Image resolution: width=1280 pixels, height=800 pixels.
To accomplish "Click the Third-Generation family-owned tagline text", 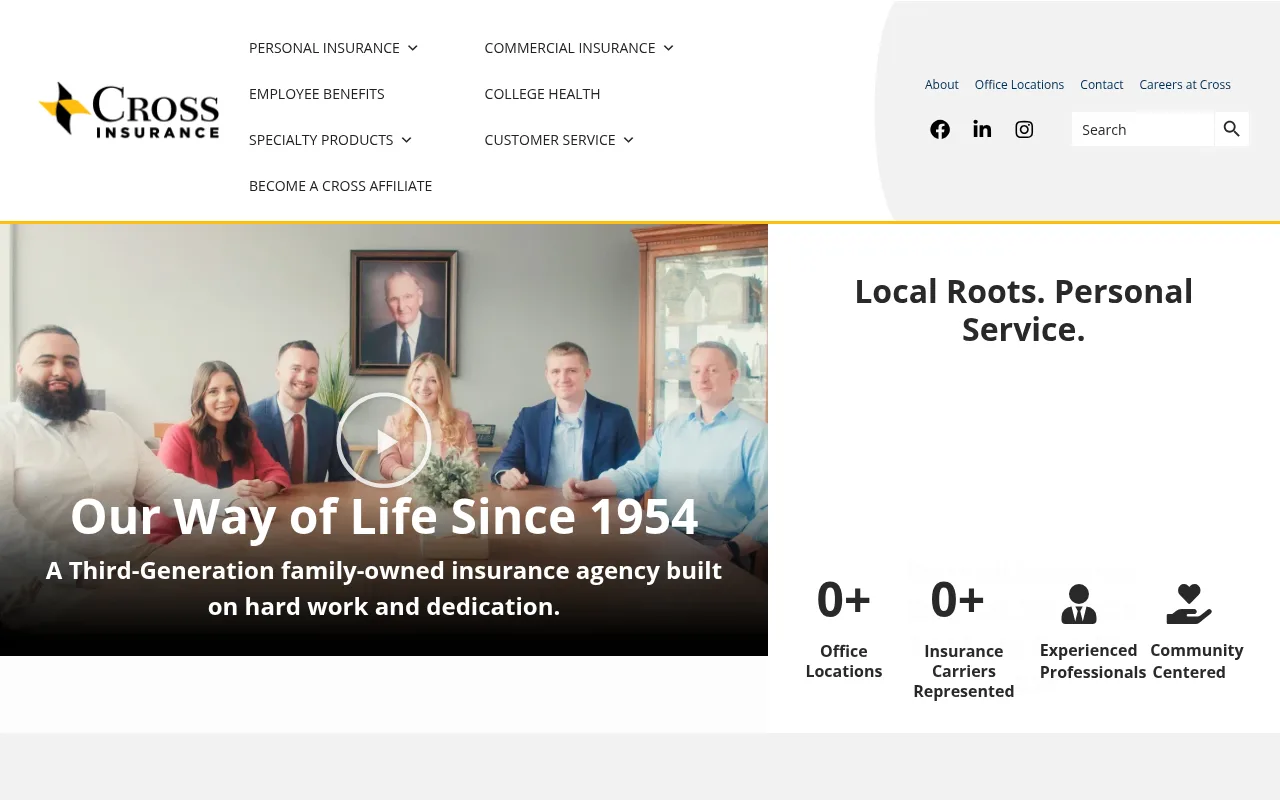I will [384, 589].
